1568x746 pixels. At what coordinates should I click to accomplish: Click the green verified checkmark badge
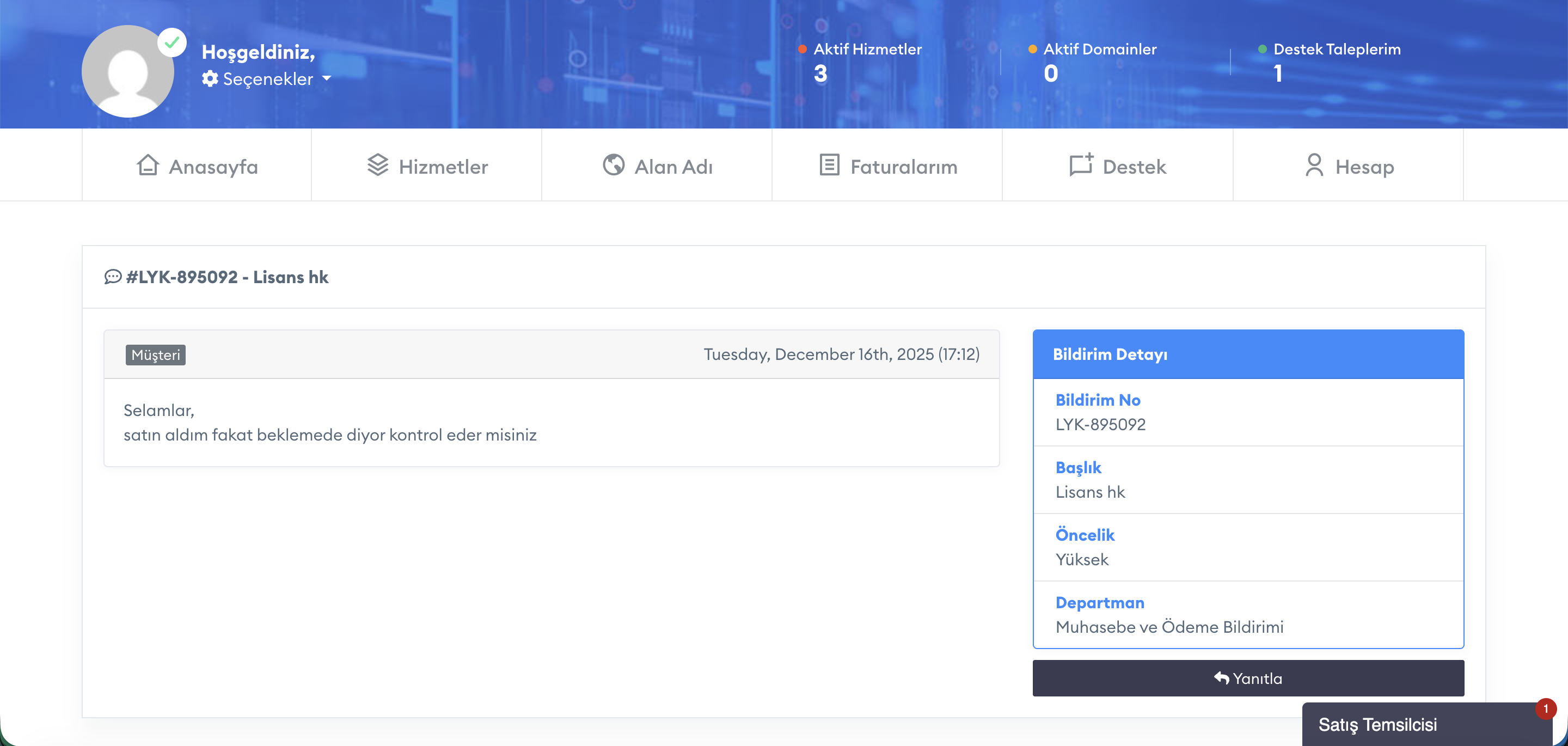(172, 42)
